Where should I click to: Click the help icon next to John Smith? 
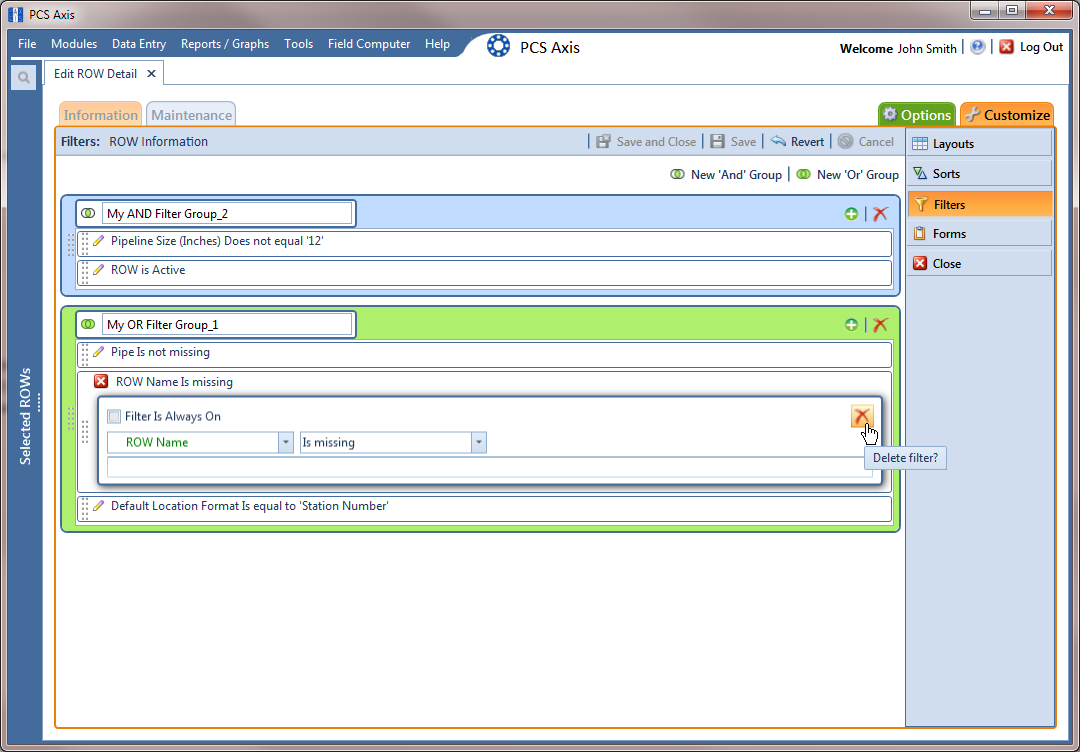click(x=978, y=47)
